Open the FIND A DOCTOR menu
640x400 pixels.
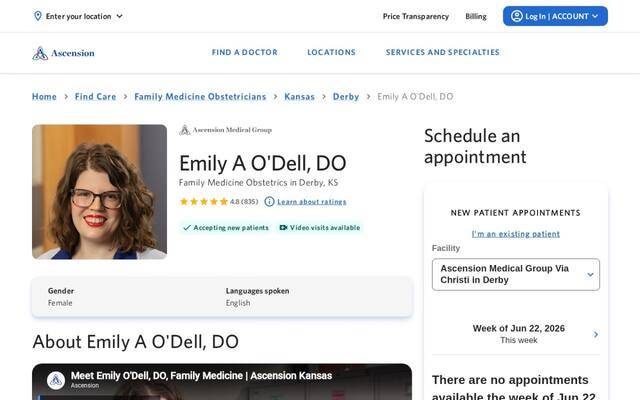tap(244, 52)
